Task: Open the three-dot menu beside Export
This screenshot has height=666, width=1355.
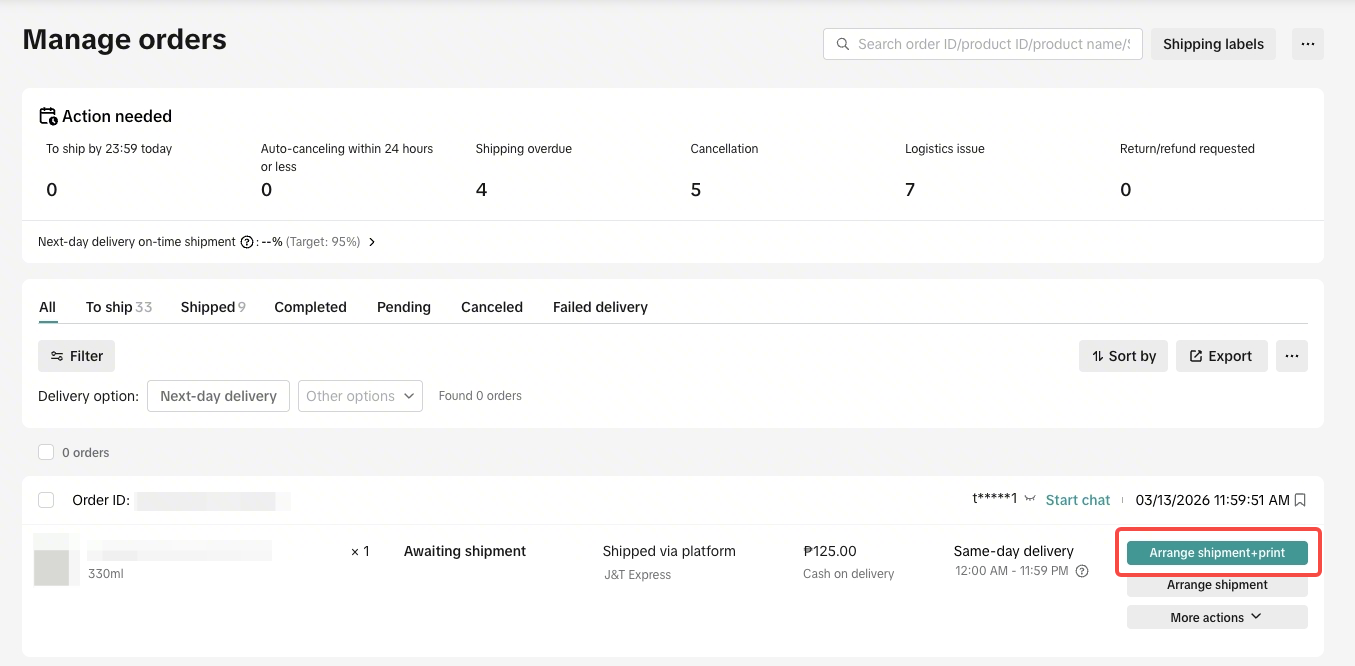Action: [x=1292, y=356]
